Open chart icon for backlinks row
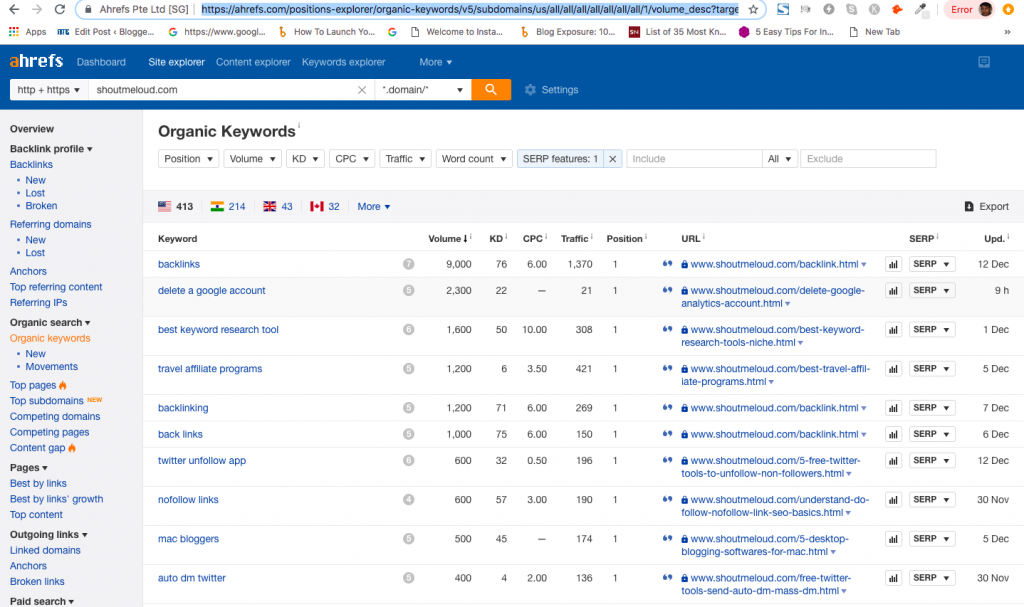The width and height of the screenshot is (1024, 607). (893, 265)
